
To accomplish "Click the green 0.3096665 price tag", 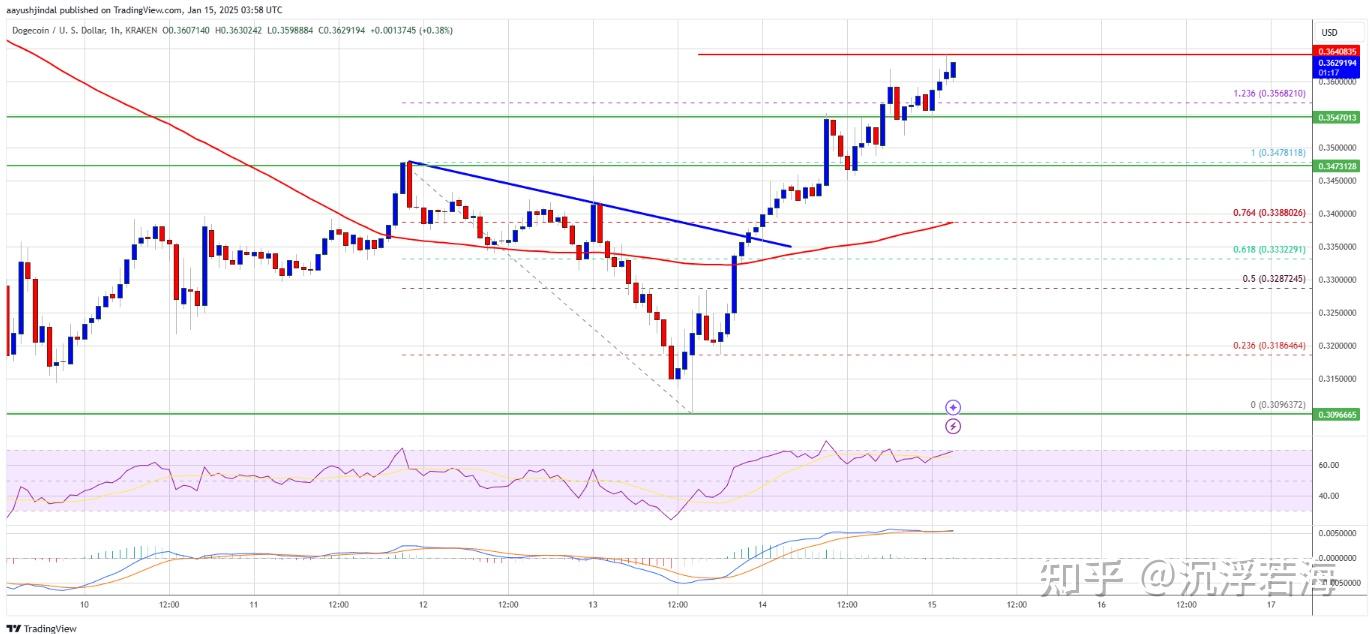I will pyautogui.click(x=1335, y=413).
